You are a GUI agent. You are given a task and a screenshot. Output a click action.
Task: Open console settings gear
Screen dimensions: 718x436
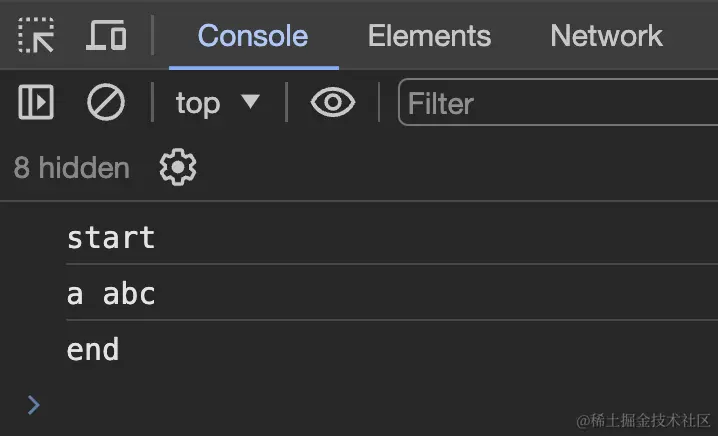(178, 167)
